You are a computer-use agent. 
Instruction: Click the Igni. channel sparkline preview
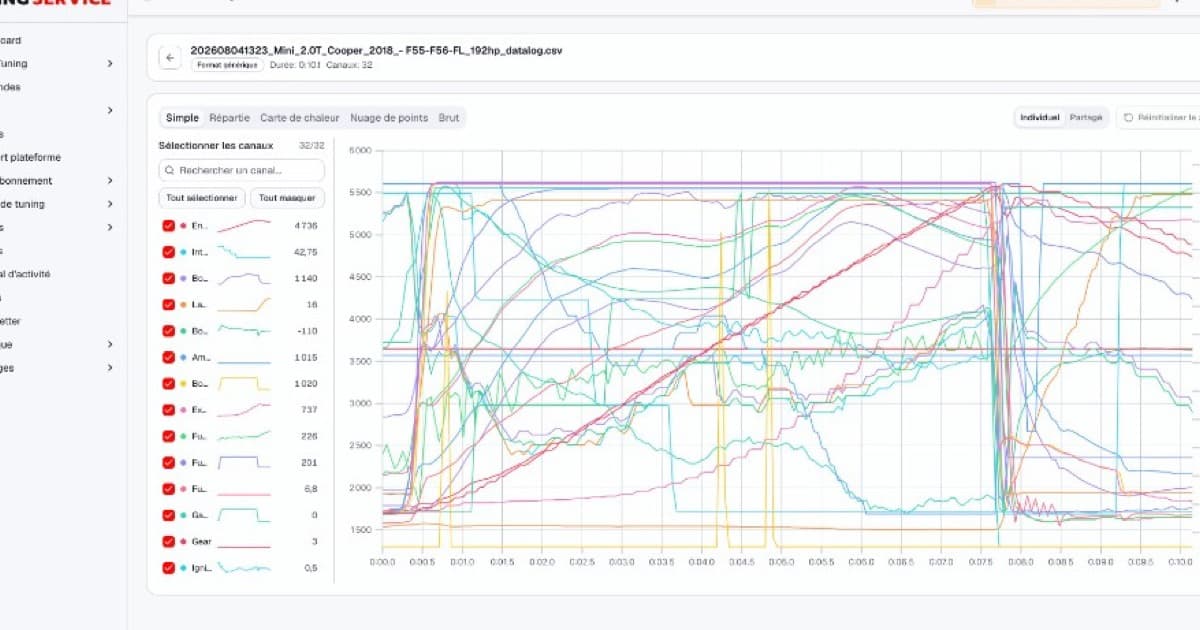point(244,568)
